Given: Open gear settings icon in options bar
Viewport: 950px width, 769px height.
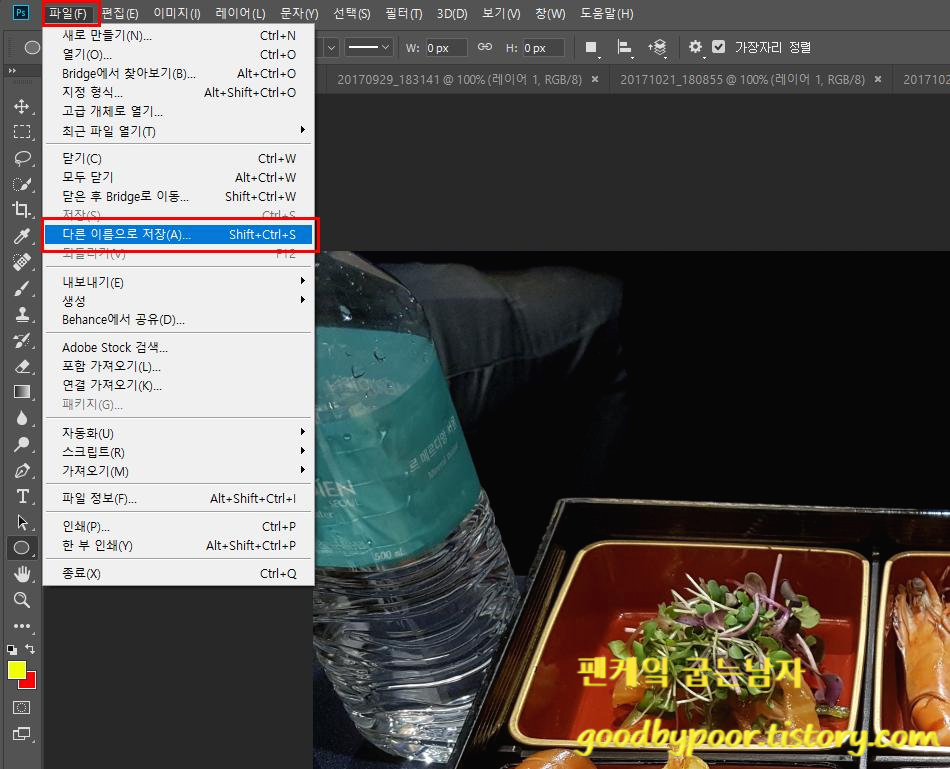Looking at the screenshot, I should pos(696,47).
